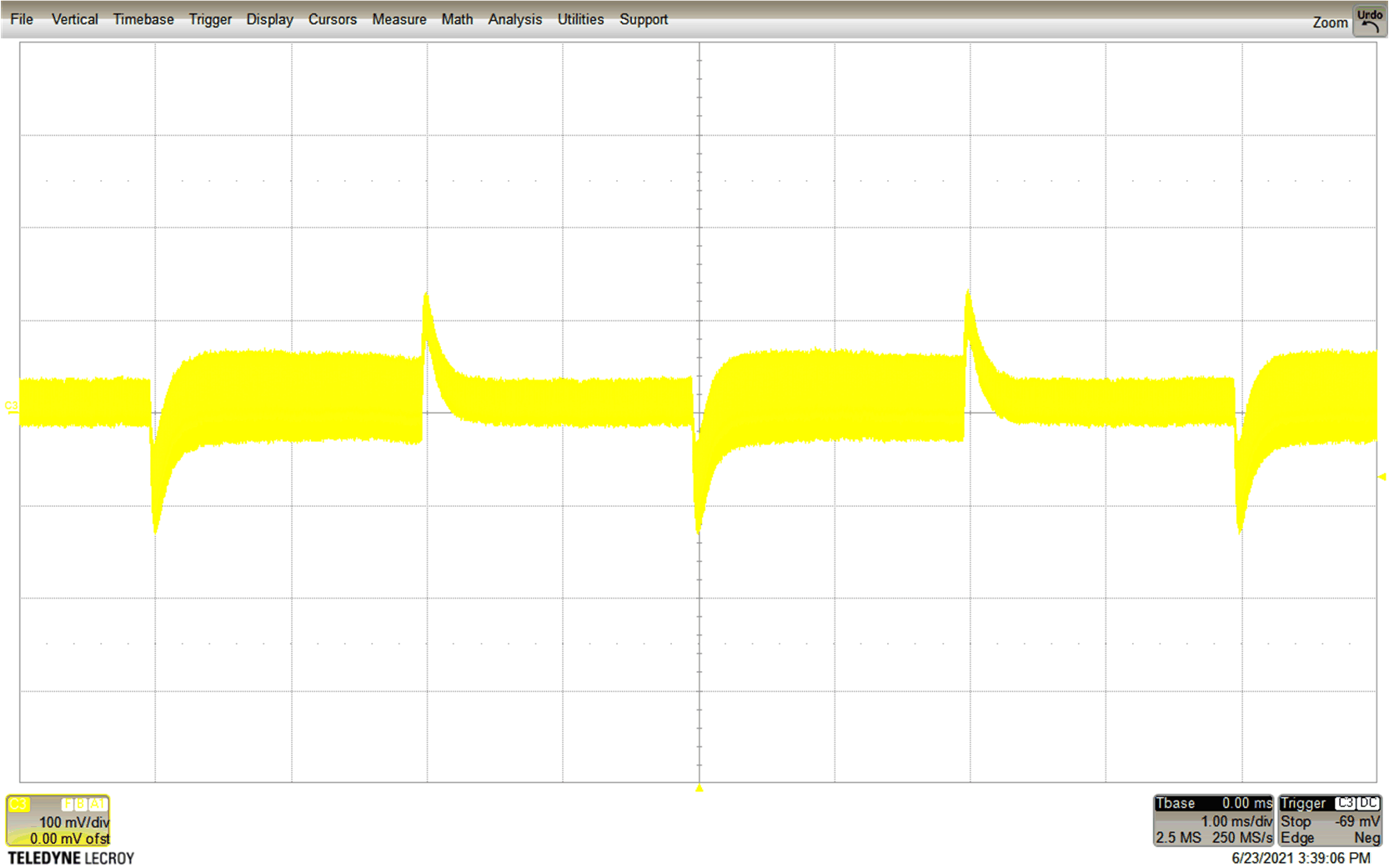
Task: Open the Trigger menu in menu bar
Action: pyautogui.click(x=210, y=19)
